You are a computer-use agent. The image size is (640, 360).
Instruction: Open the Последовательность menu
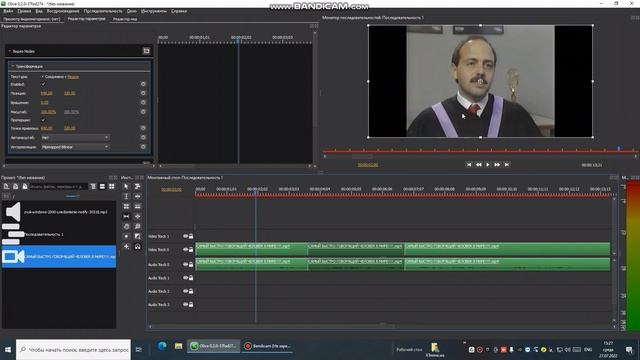[x=103, y=11]
